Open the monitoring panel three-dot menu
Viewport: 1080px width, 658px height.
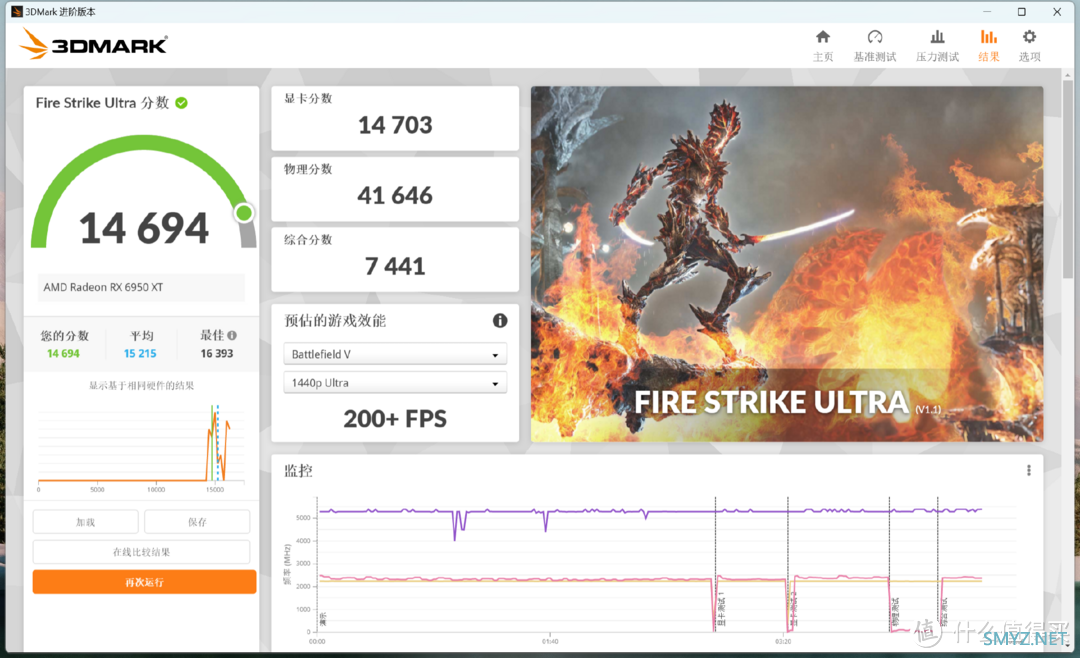[x=1029, y=470]
